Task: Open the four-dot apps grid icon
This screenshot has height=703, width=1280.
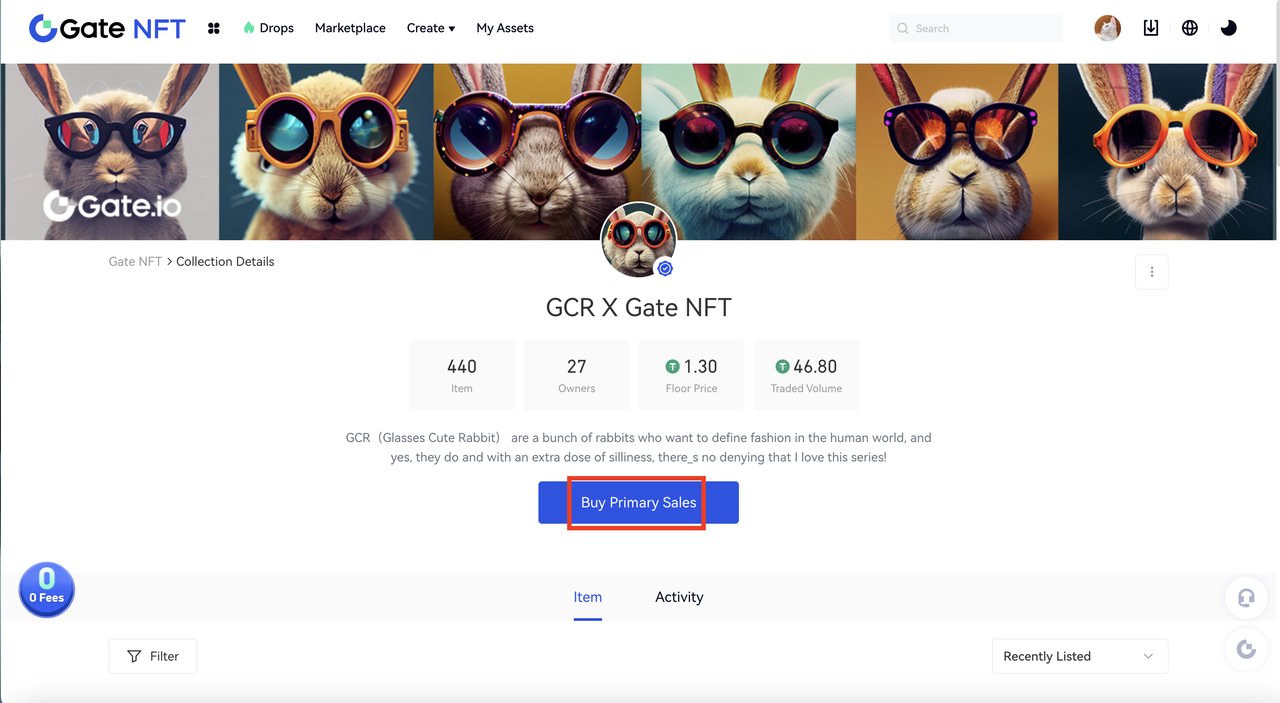Action: pyautogui.click(x=213, y=28)
